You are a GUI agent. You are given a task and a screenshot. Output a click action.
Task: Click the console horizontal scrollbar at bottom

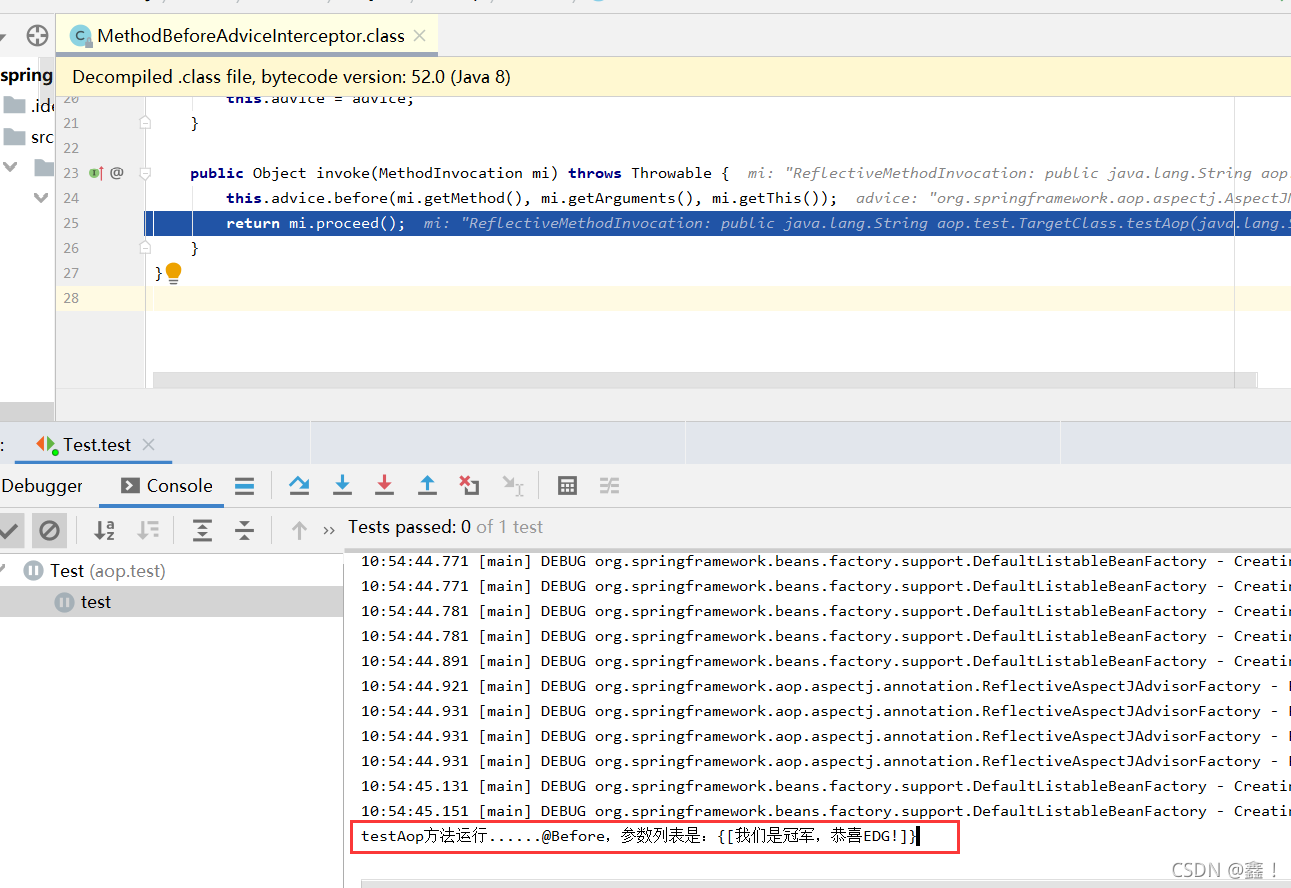coord(825,884)
